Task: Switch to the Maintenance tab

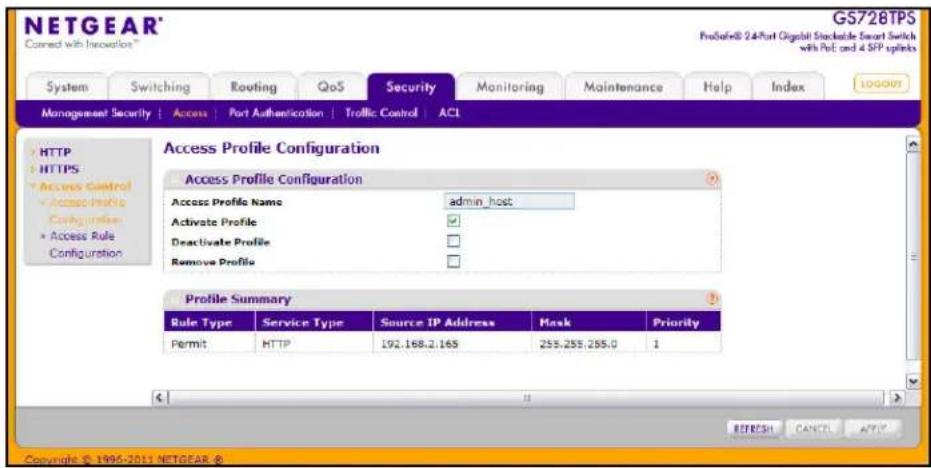Action: (623, 87)
